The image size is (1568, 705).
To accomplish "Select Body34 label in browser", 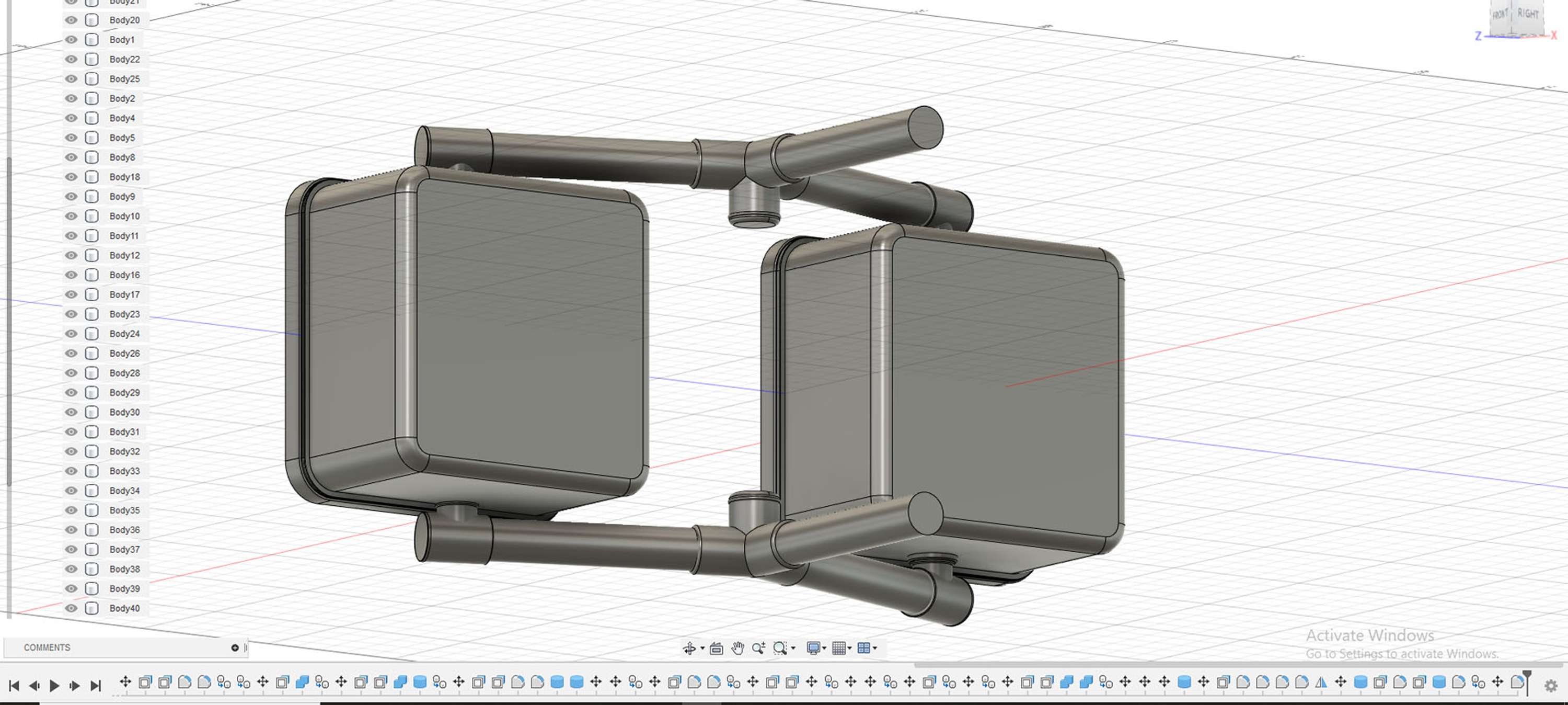I will 124,491.
